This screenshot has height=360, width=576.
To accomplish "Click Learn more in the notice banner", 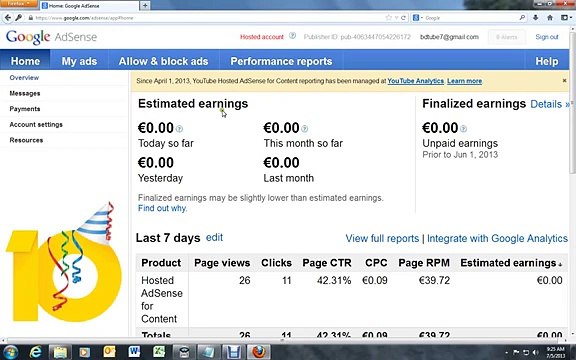I will point(464,81).
